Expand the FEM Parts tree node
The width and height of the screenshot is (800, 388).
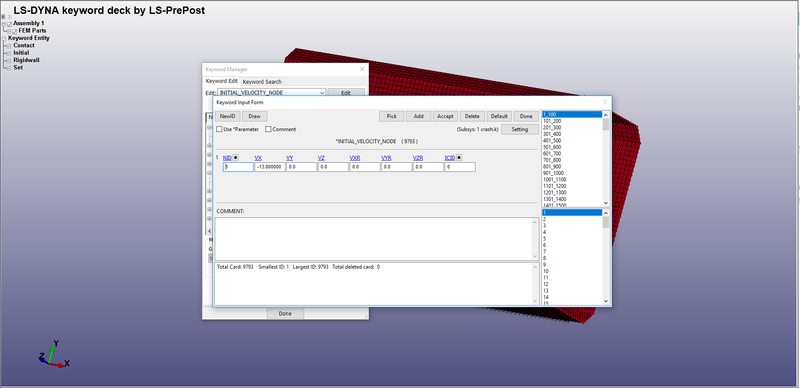[9, 31]
